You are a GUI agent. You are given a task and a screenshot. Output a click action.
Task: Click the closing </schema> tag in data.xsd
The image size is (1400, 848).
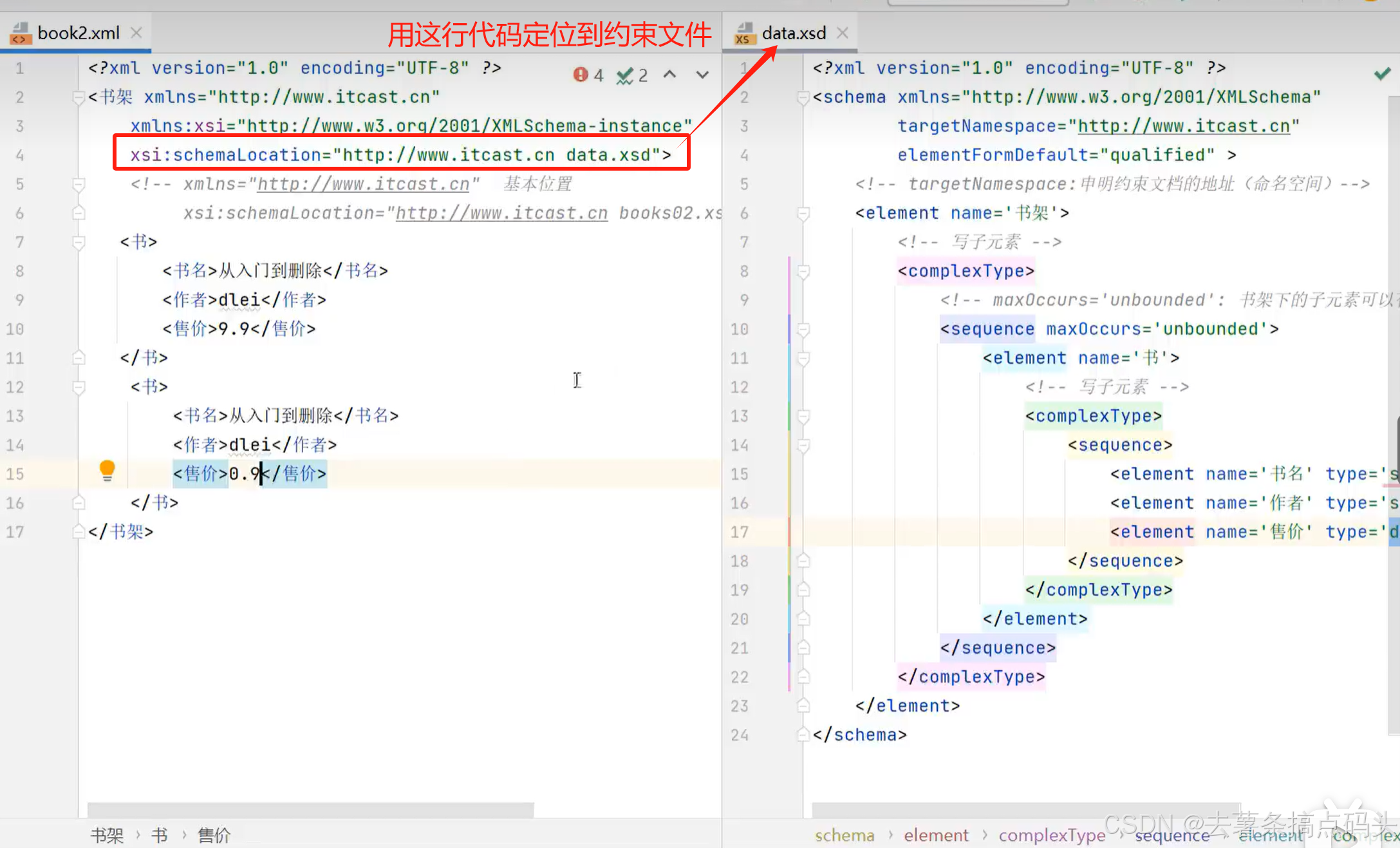[859, 735]
